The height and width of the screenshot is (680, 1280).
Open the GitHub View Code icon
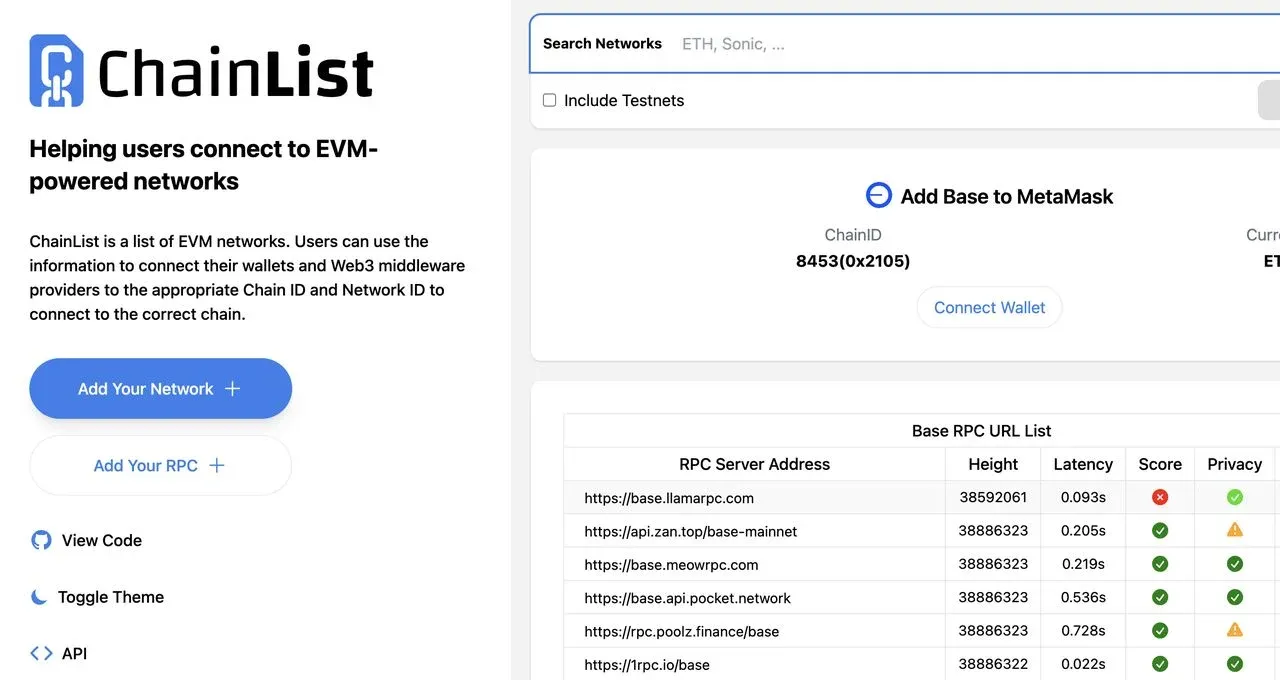pos(40,539)
